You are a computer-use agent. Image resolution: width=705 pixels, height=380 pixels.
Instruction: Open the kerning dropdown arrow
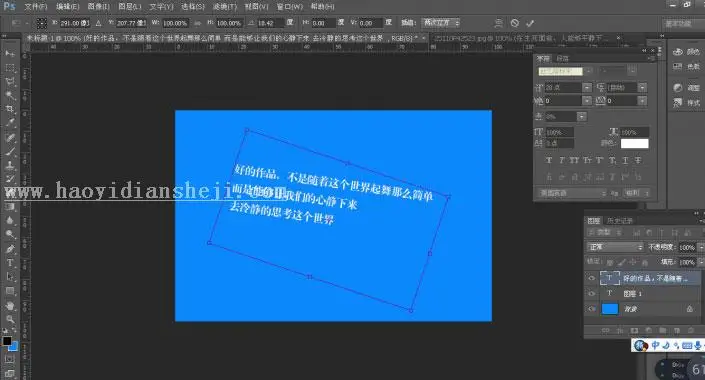tap(587, 101)
